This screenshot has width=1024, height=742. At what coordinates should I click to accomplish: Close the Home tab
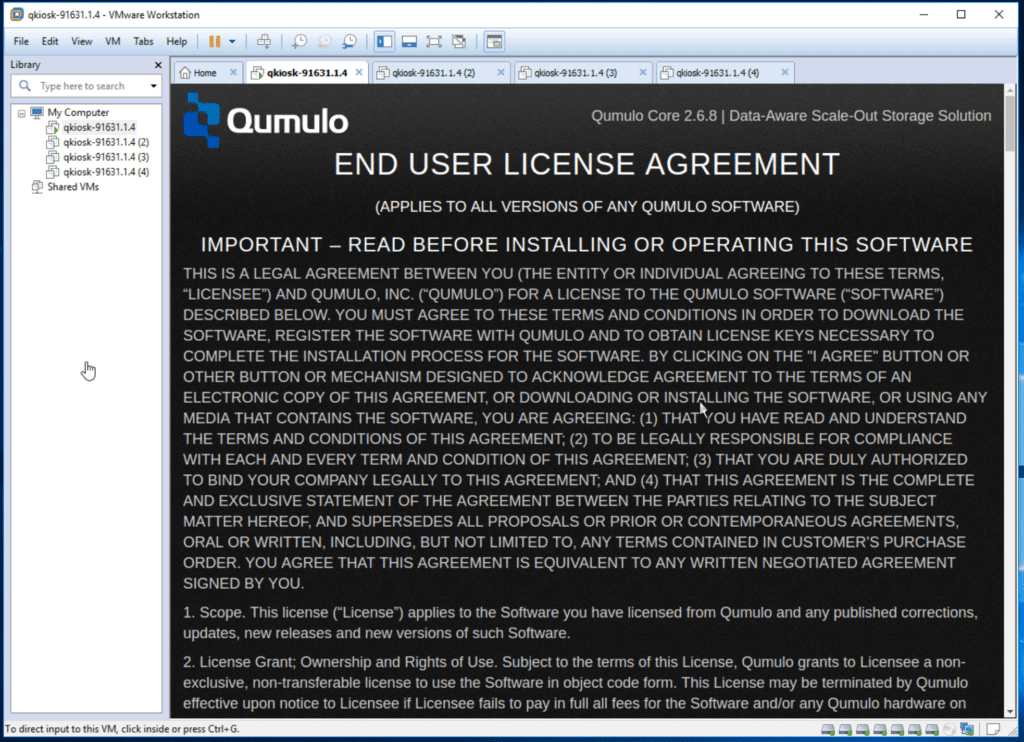click(233, 73)
